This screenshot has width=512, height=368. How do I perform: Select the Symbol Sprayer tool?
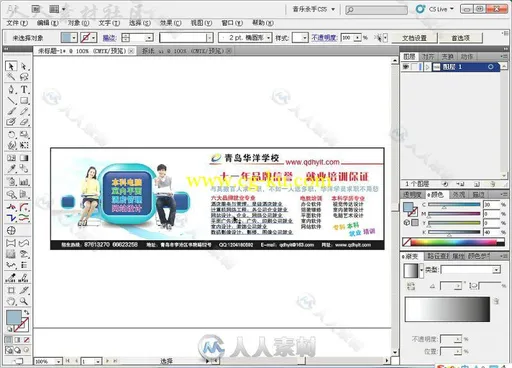click(x=11, y=182)
